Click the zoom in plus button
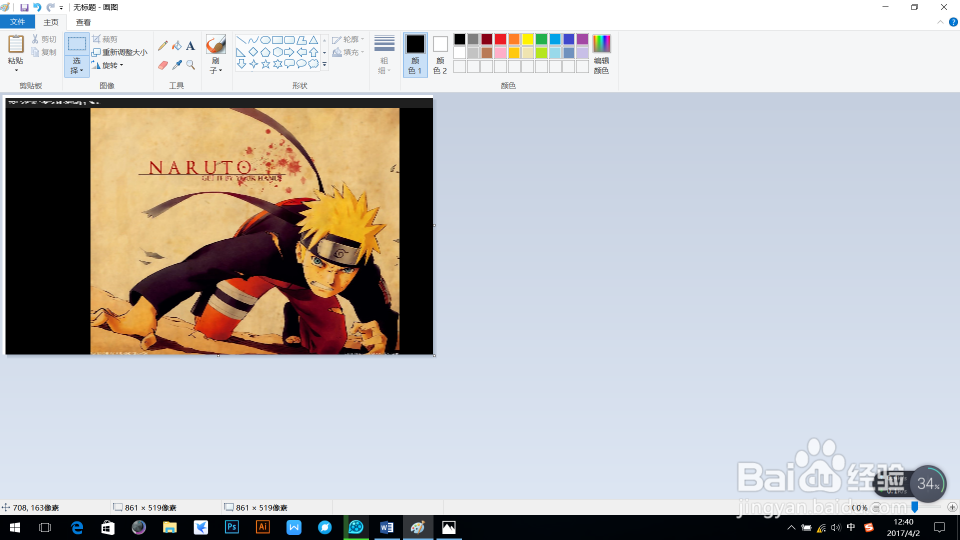 click(x=951, y=508)
